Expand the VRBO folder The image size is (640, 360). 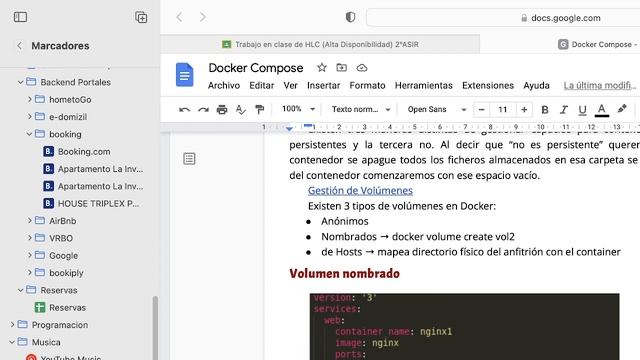(x=29, y=238)
